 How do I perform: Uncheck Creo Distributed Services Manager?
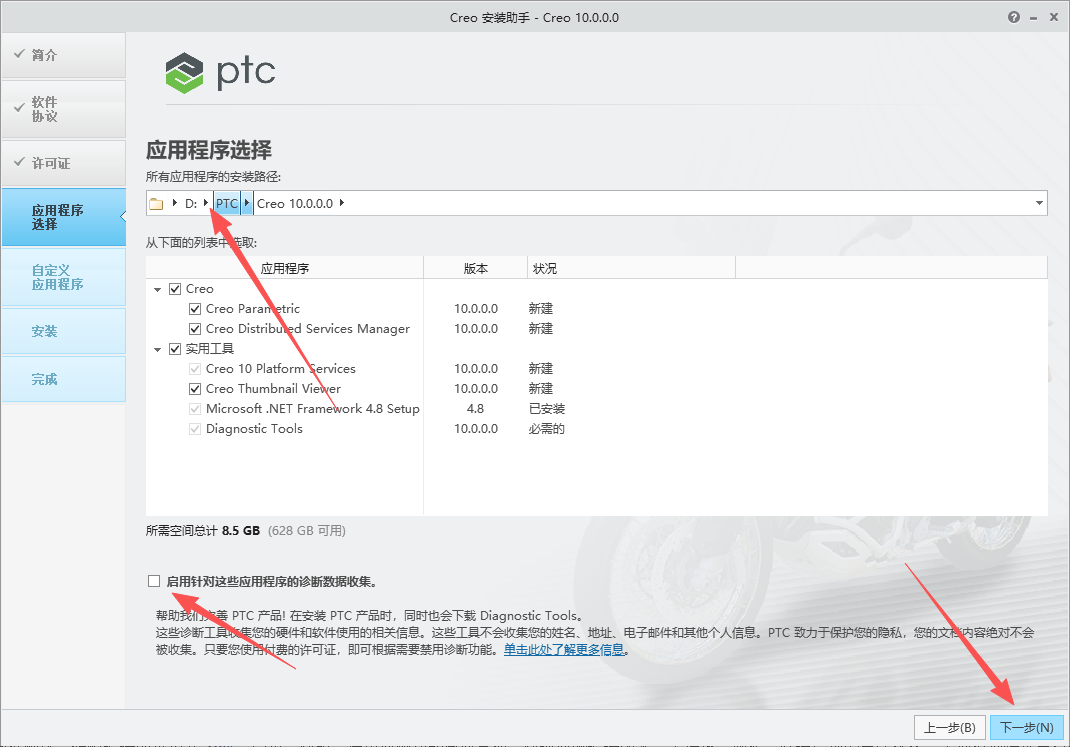point(194,328)
